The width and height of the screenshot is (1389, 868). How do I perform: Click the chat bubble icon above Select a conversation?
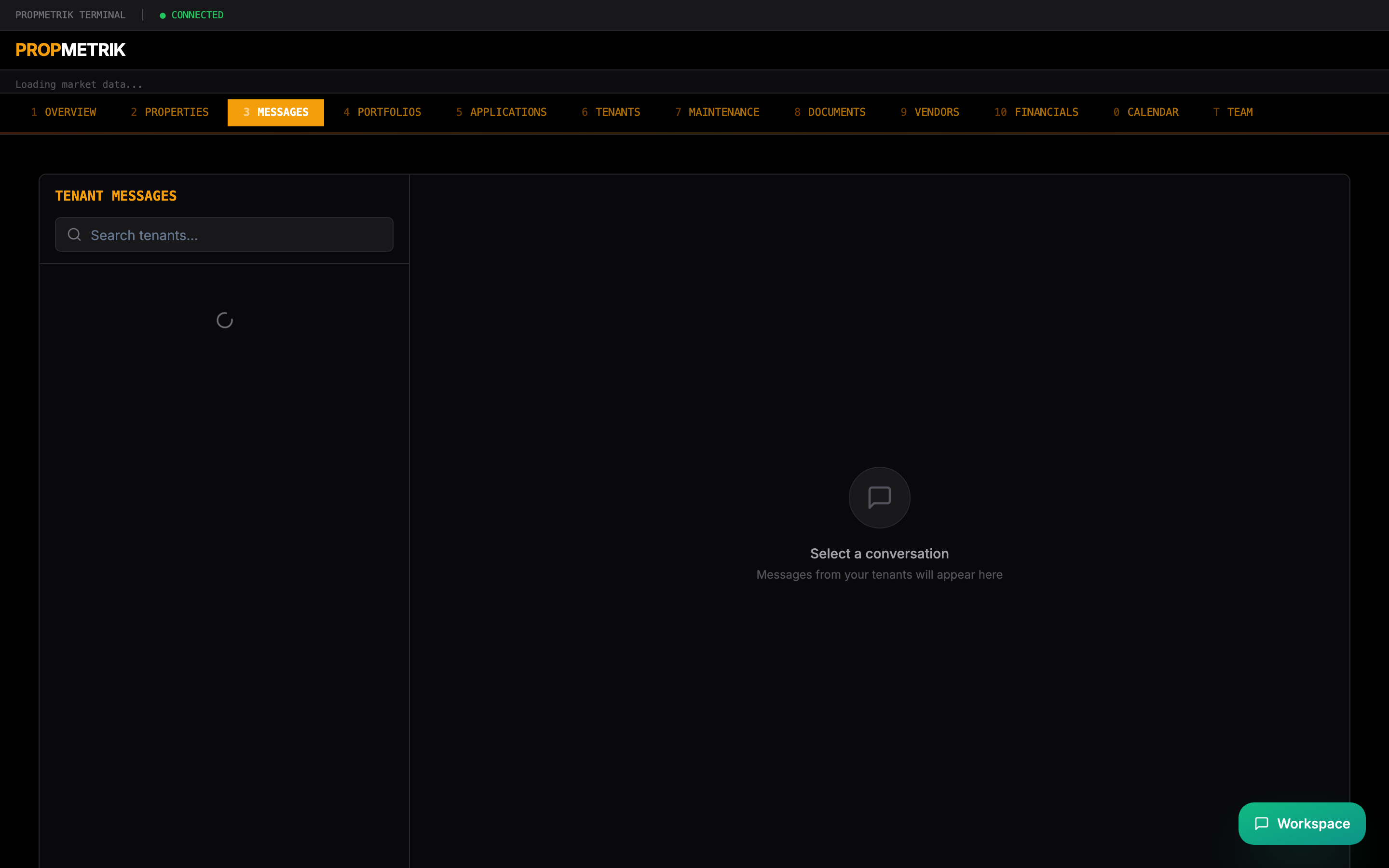(879, 497)
